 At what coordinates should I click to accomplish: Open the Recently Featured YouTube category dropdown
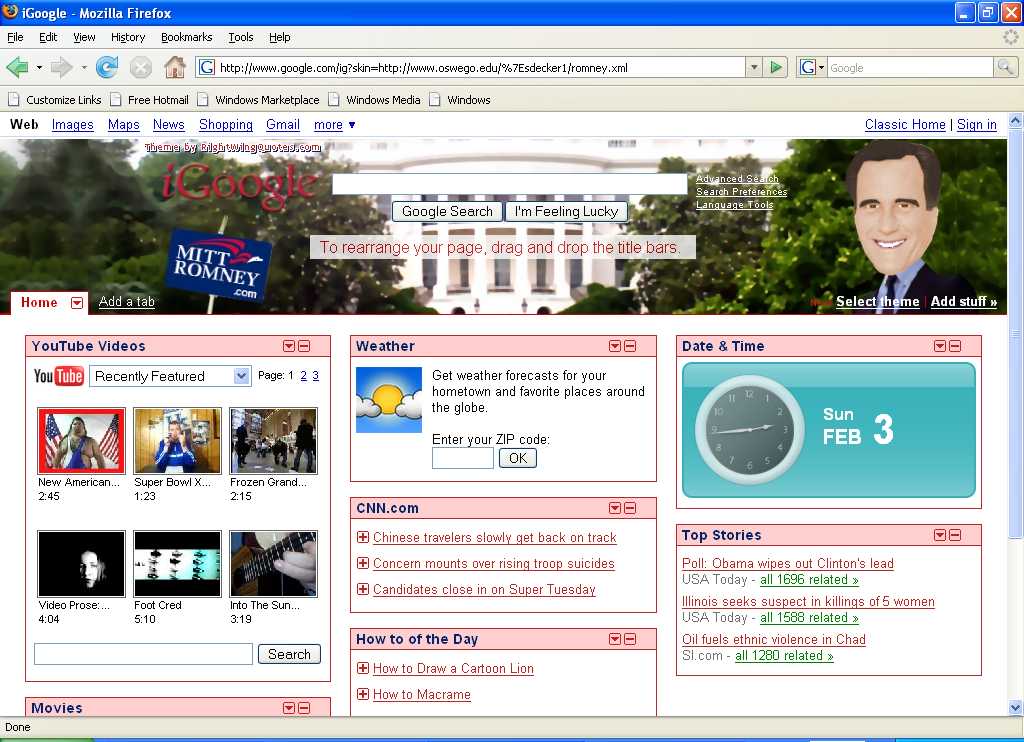[170, 376]
